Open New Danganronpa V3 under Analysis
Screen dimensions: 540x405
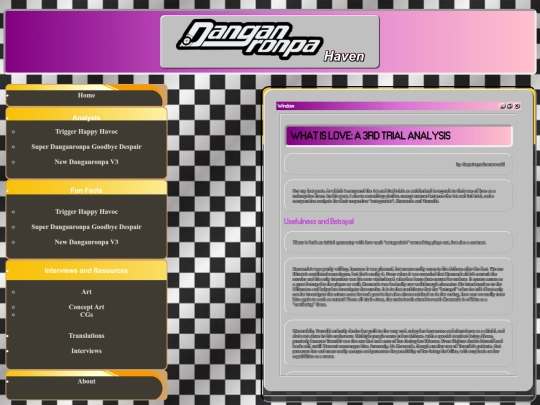86,162
